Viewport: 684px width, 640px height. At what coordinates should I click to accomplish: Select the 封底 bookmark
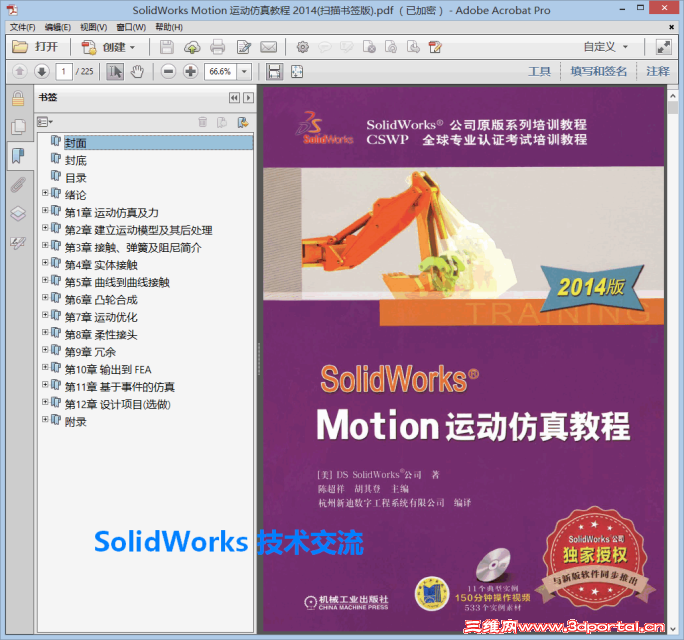(x=75, y=161)
